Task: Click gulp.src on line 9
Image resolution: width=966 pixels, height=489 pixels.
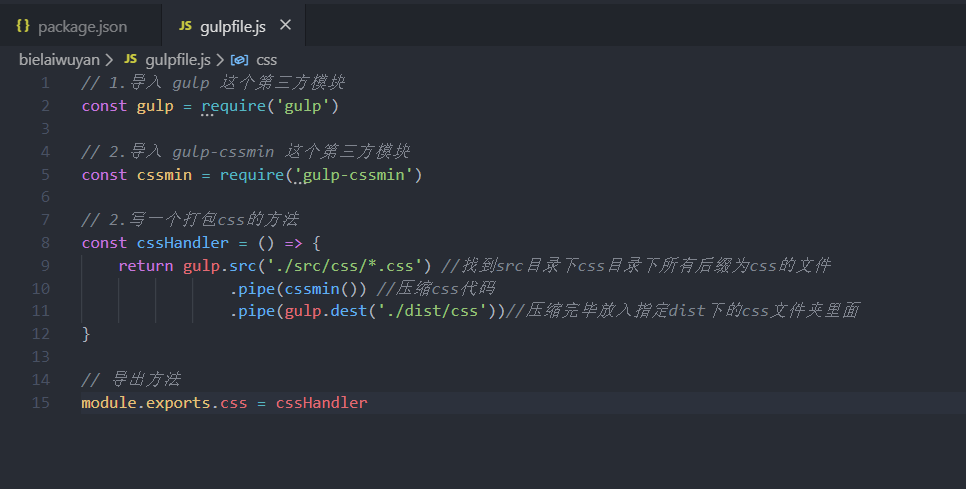Action: [219, 266]
